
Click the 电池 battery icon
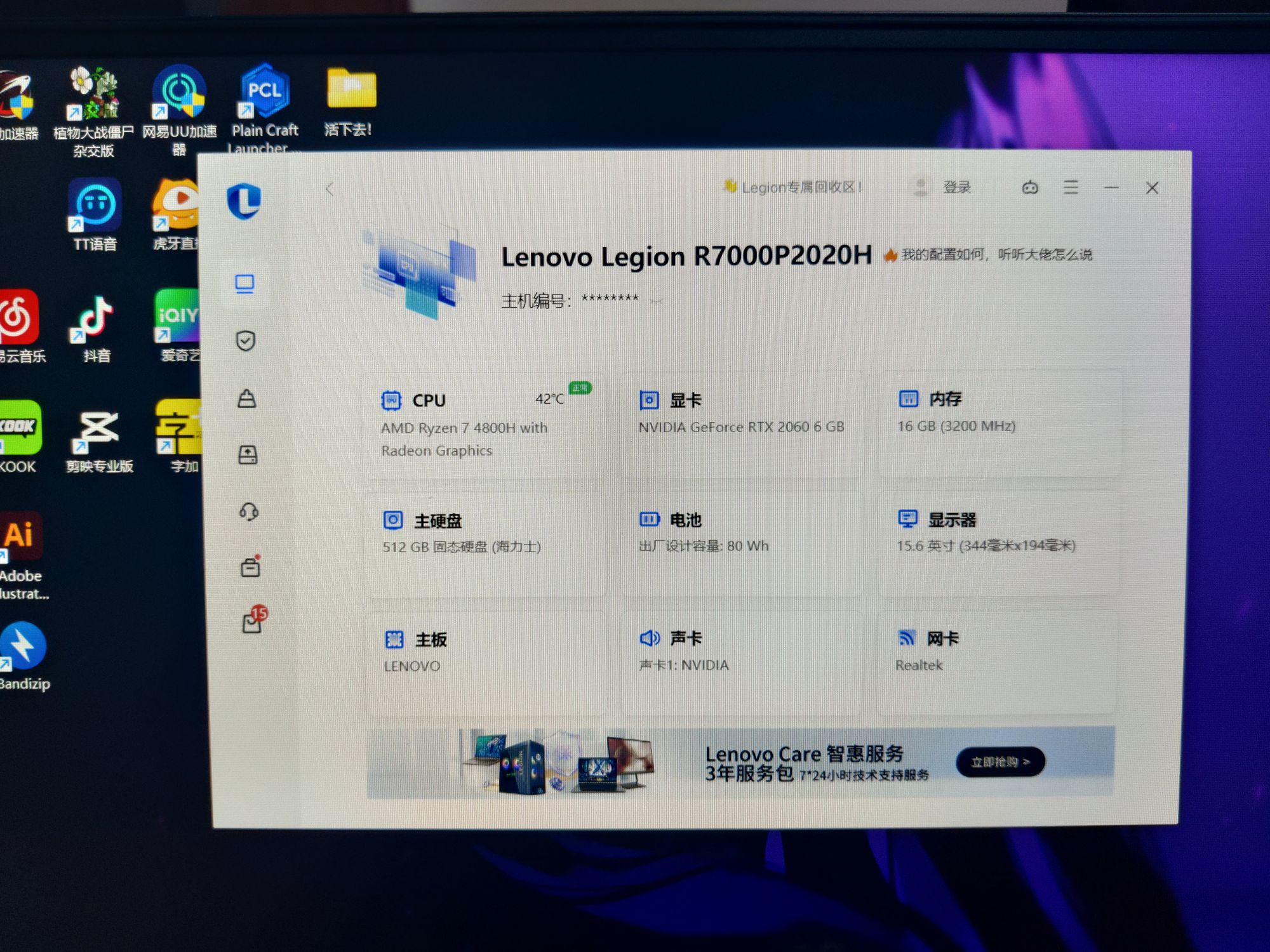650,520
